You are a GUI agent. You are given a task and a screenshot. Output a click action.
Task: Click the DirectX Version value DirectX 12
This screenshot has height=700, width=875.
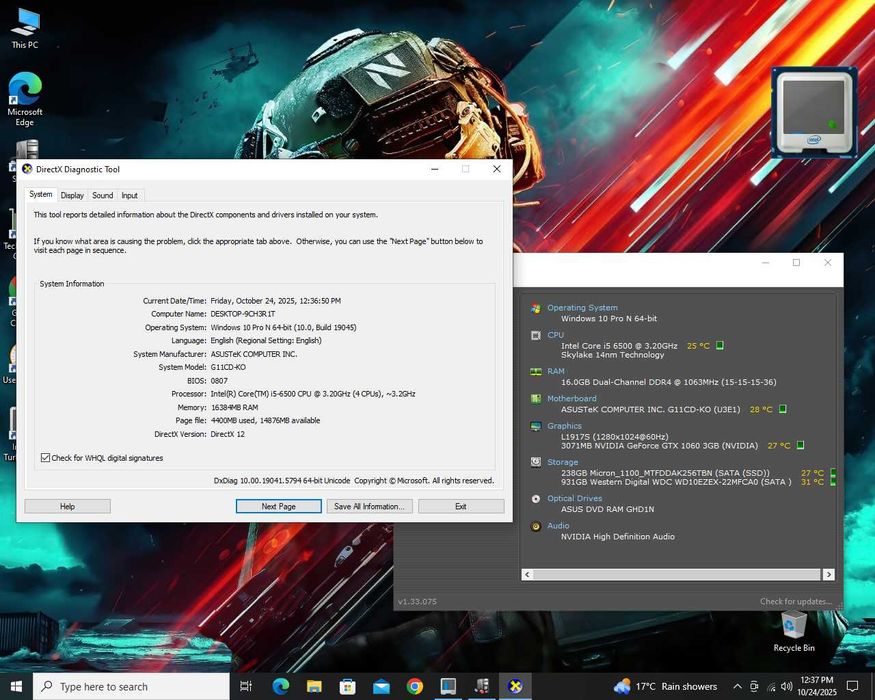228,434
